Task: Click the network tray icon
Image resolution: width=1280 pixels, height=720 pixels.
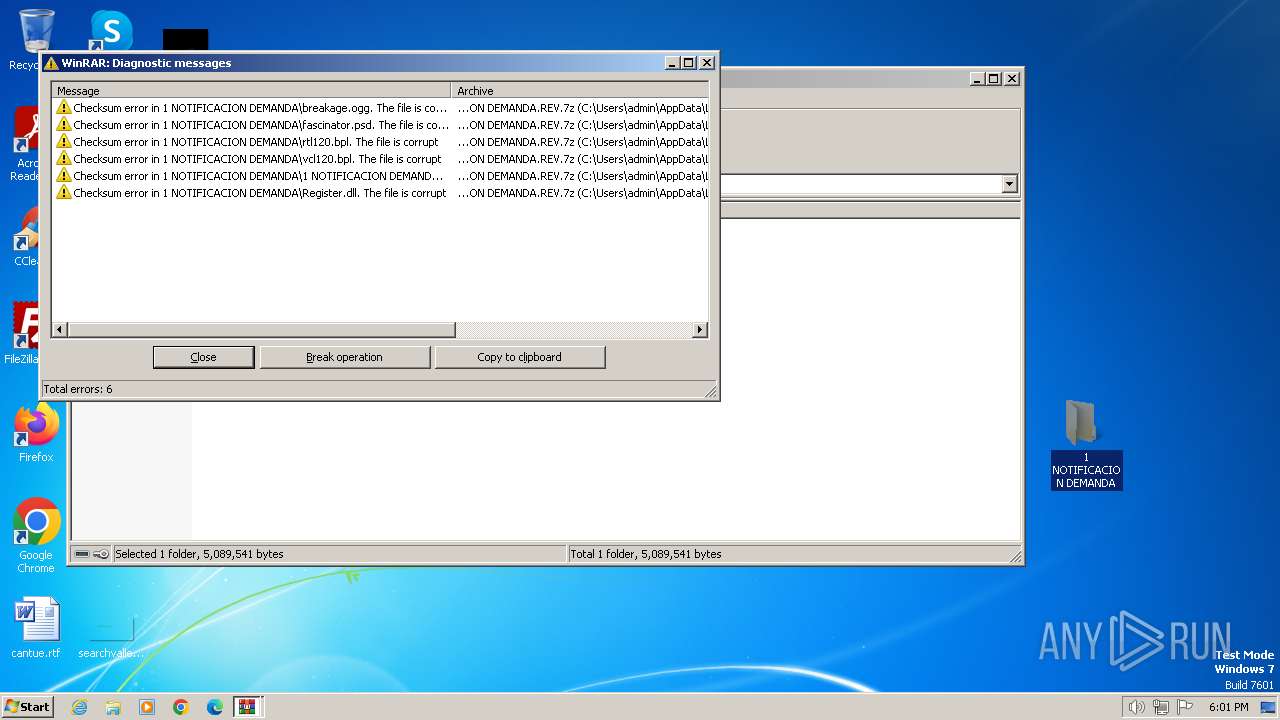Action: click(1161, 707)
